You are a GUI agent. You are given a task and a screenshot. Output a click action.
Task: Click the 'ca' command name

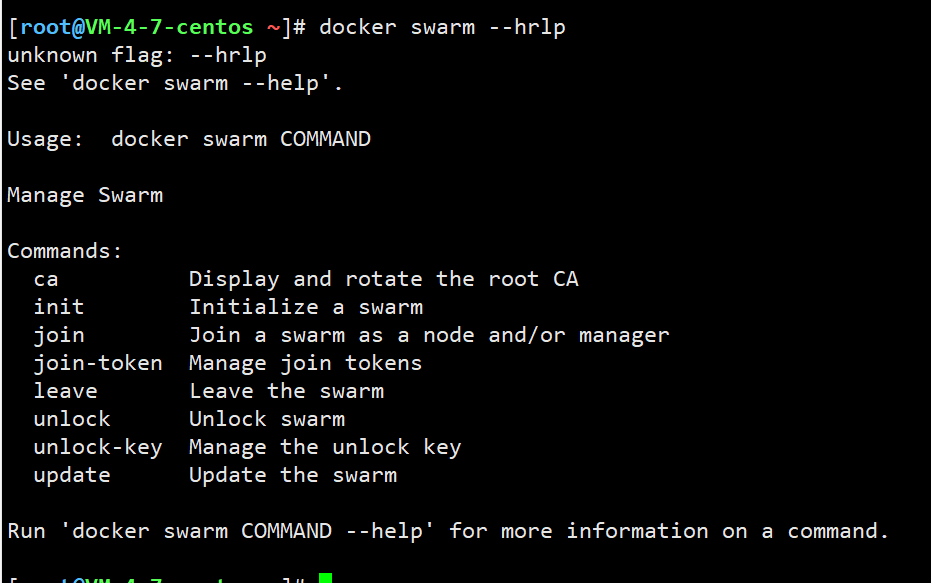click(46, 279)
